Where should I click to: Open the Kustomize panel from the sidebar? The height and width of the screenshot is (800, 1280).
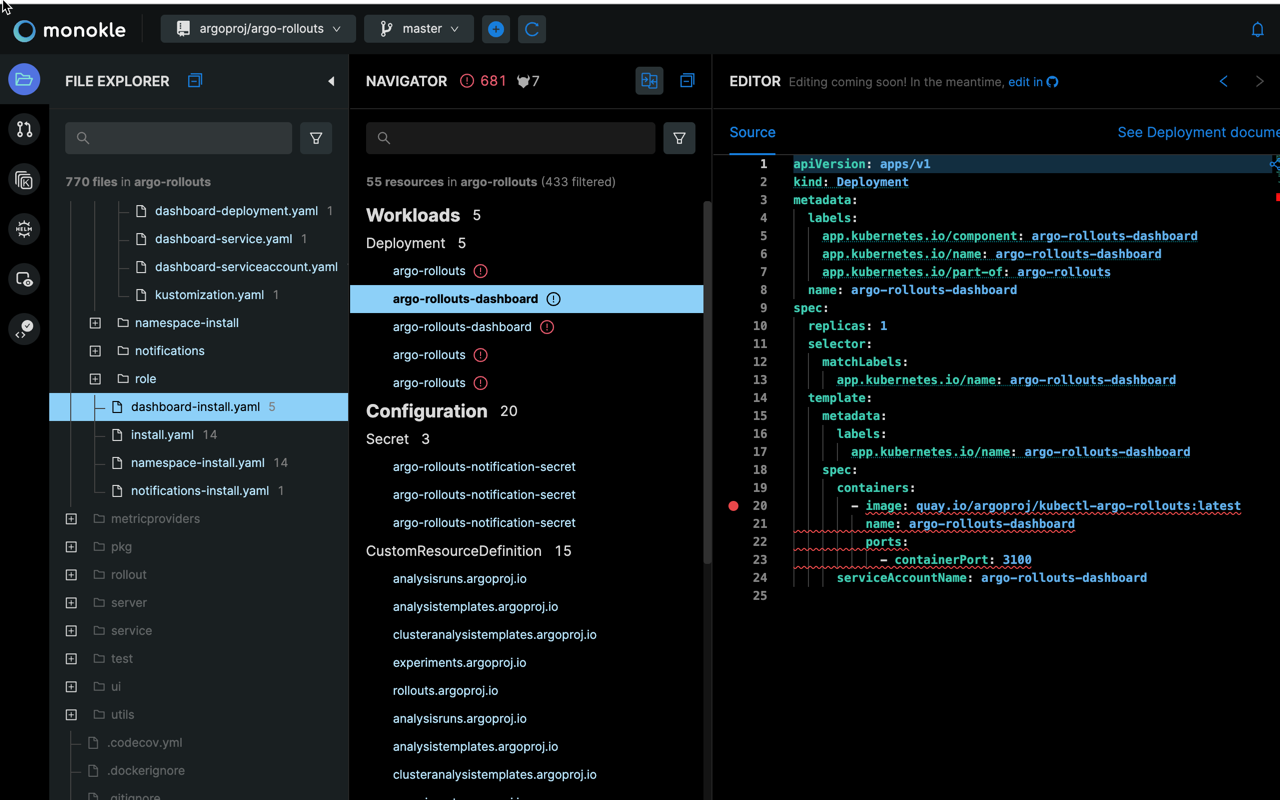coord(24,179)
